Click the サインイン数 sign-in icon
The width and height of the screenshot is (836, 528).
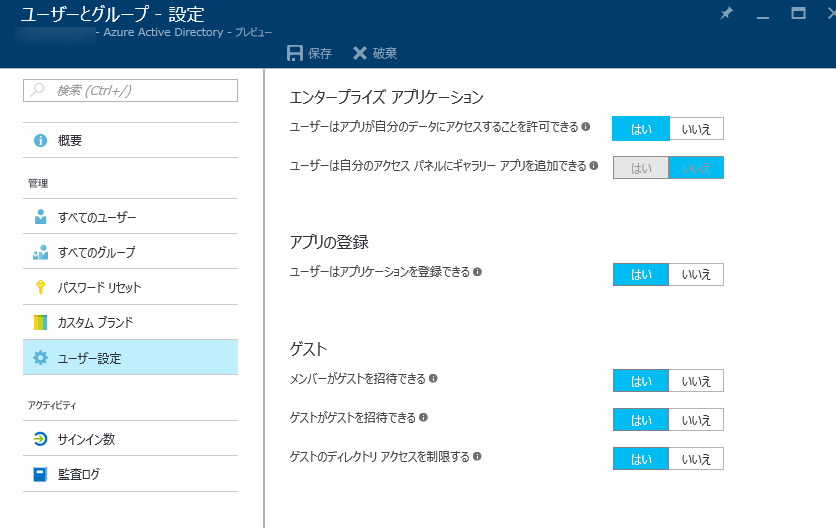[40, 439]
